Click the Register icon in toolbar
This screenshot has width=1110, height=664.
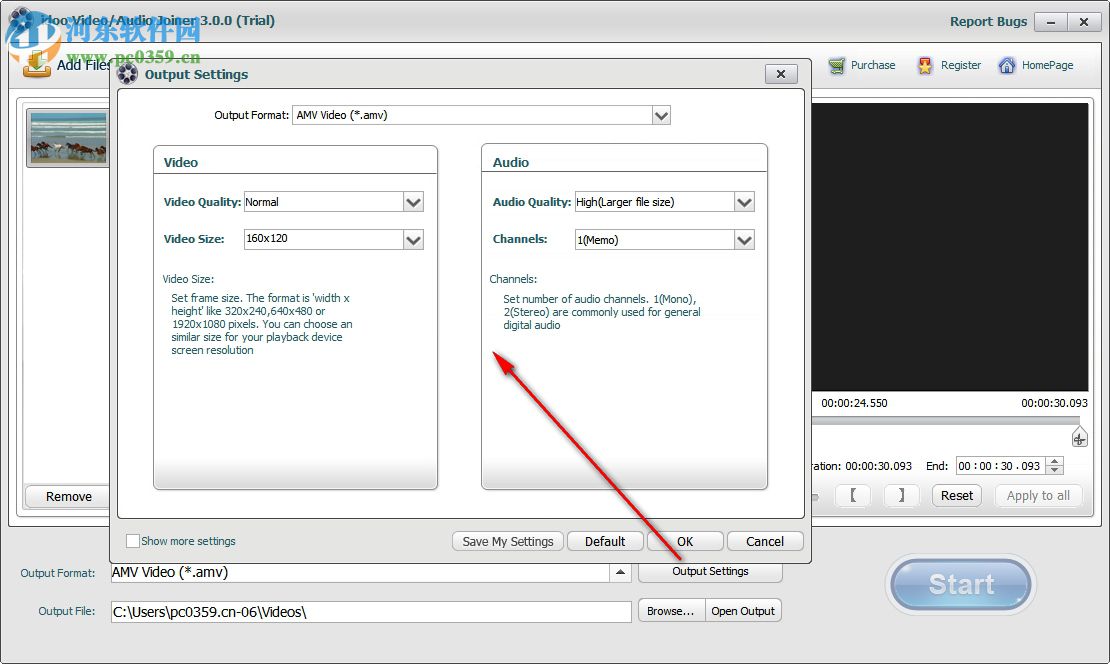(x=925, y=66)
